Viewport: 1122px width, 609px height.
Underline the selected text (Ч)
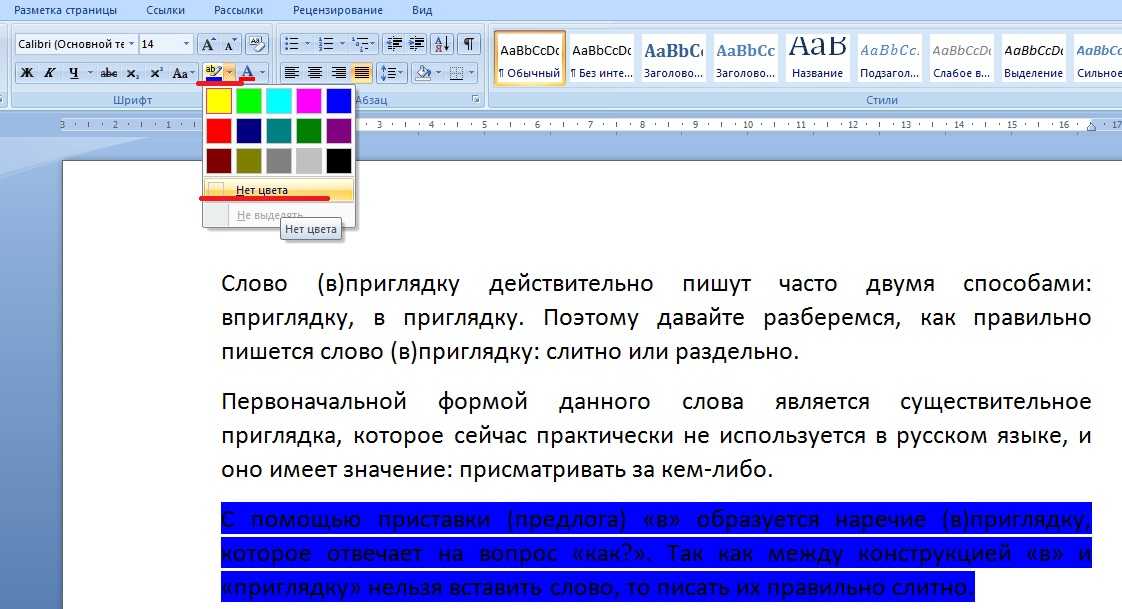coord(74,73)
